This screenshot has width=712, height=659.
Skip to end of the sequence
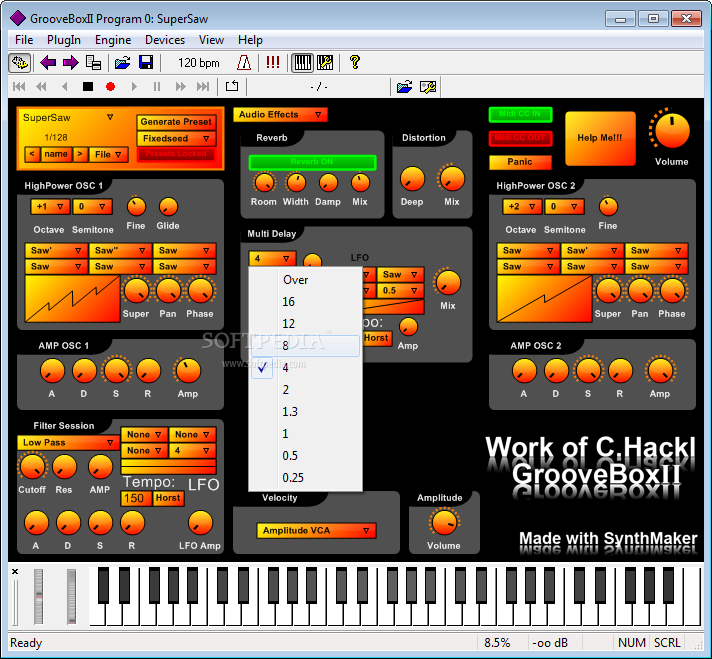pos(203,86)
